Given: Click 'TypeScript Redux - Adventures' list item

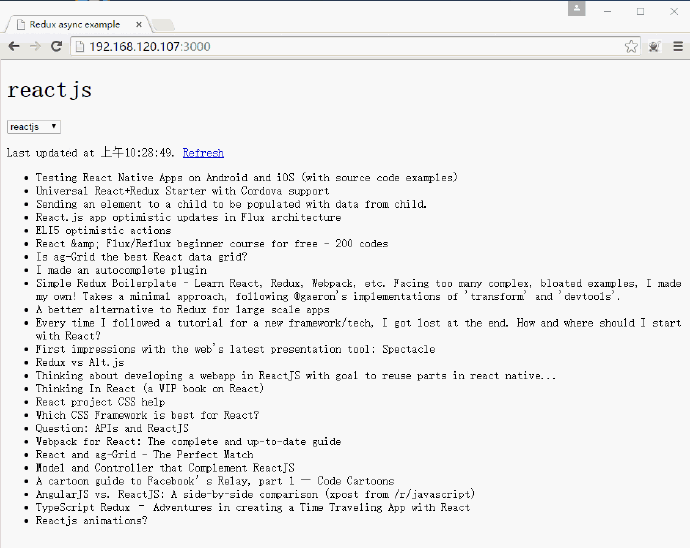Looking at the screenshot, I should (x=253, y=507).
